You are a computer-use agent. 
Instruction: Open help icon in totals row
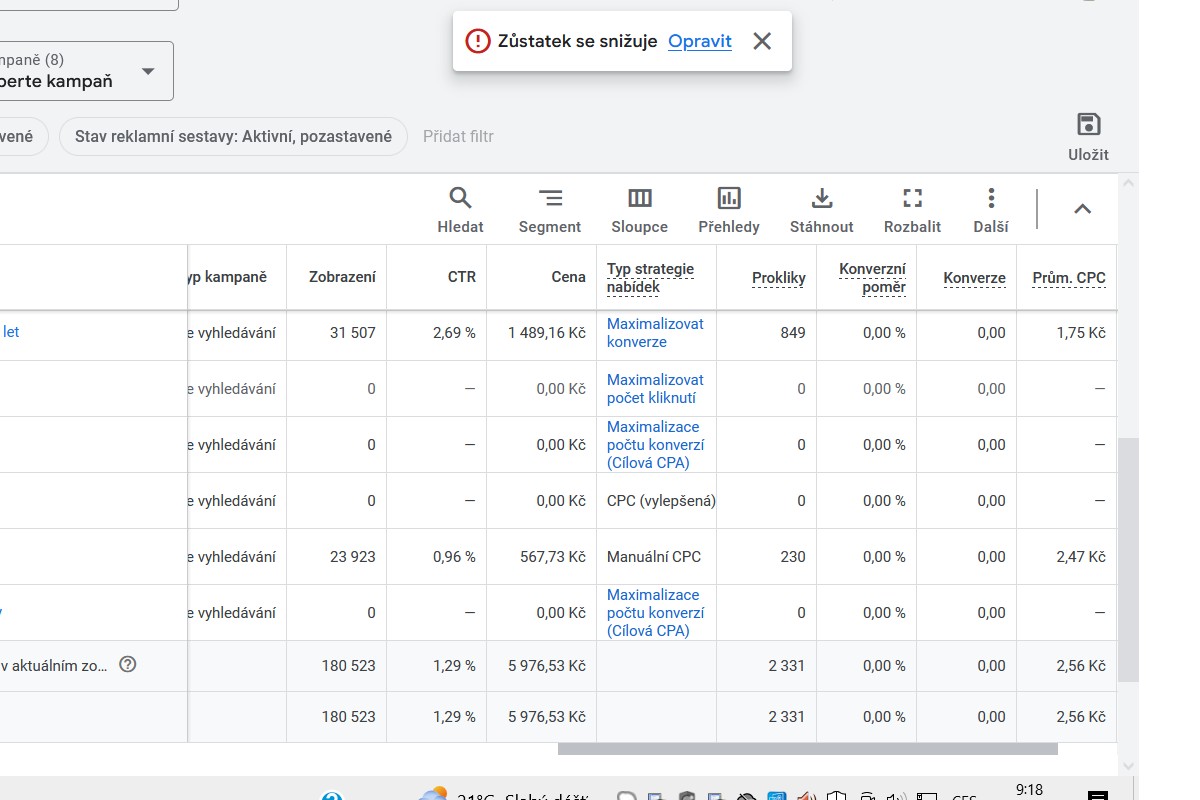pyautogui.click(x=127, y=664)
